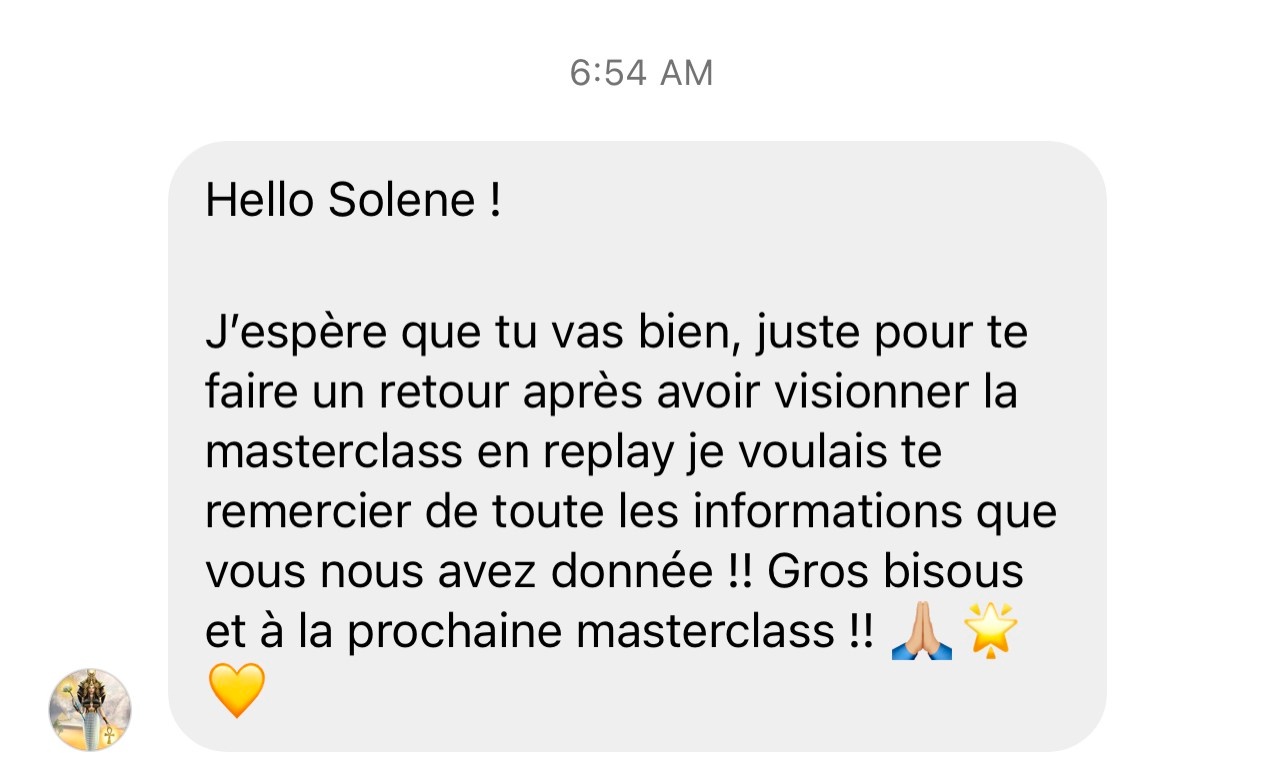Tap the folded hands emoji

921,632
